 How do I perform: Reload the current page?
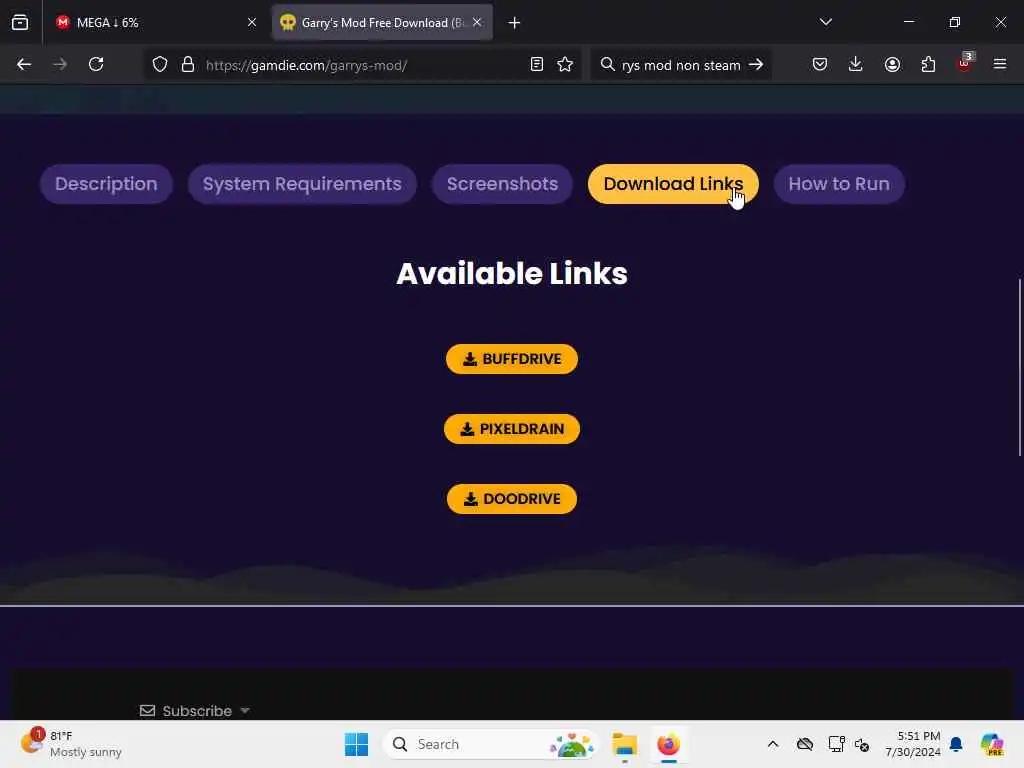click(96, 64)
